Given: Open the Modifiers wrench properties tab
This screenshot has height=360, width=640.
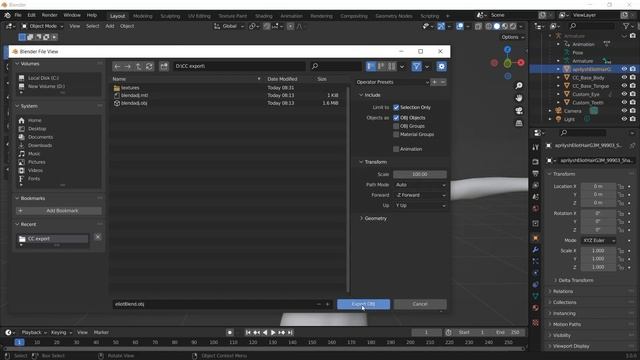Looking at the screenshot, I should 536,250.
